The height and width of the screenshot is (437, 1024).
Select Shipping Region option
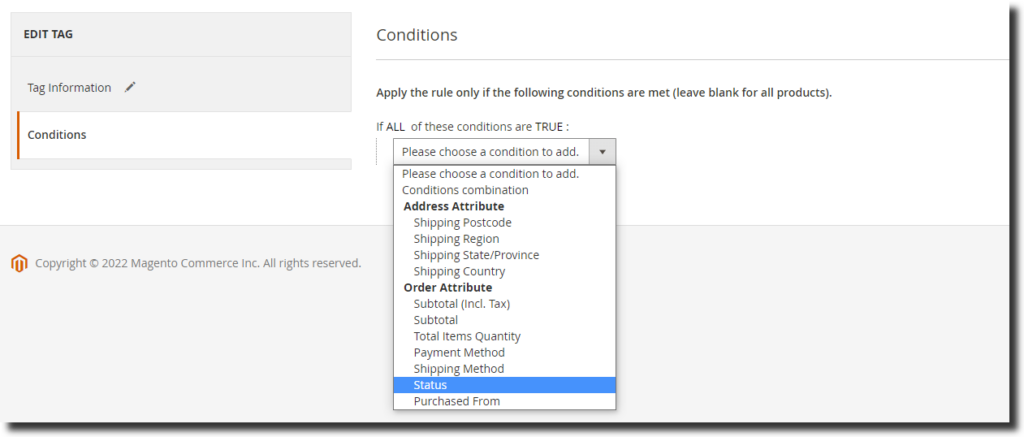click(456, 239)
